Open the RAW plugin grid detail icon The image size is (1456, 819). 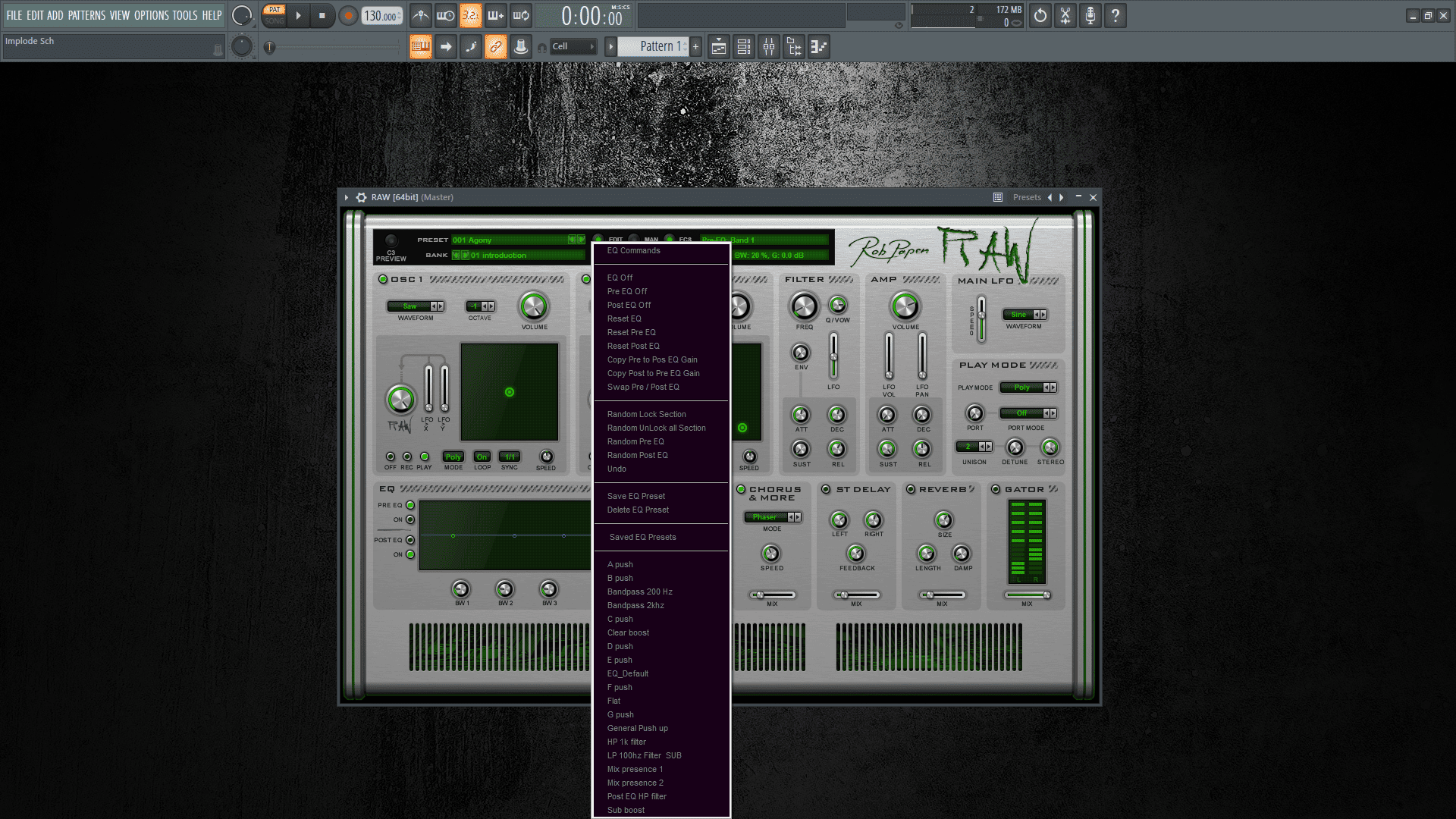998,197
